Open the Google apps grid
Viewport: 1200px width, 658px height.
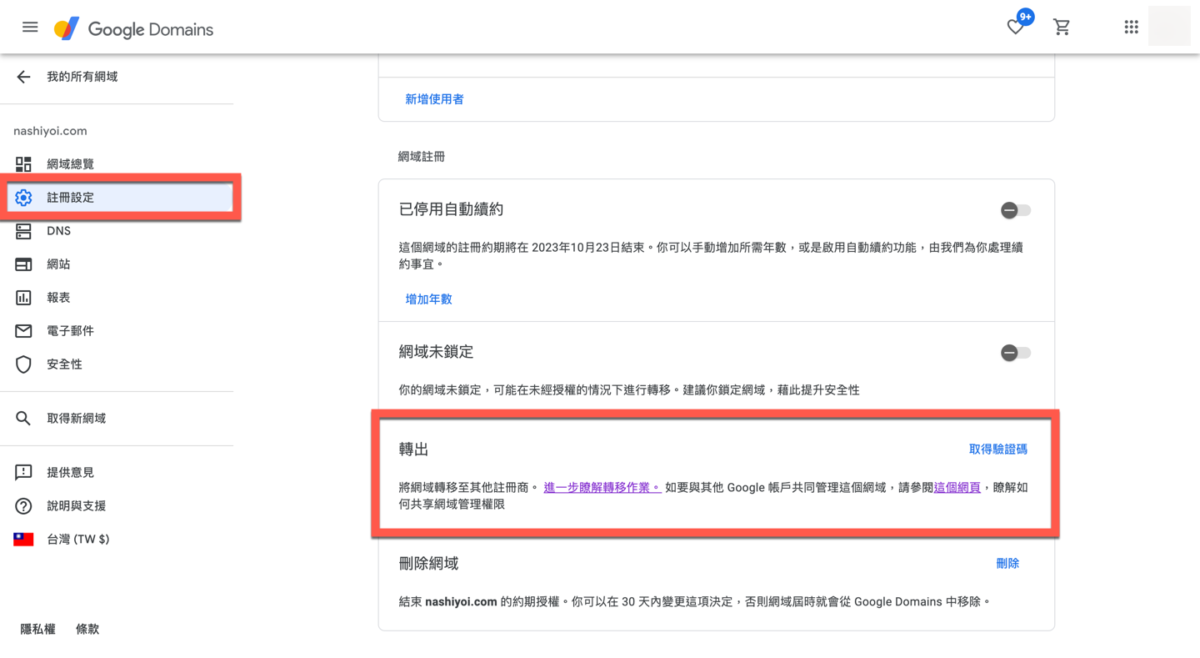tap(1131, 27)
